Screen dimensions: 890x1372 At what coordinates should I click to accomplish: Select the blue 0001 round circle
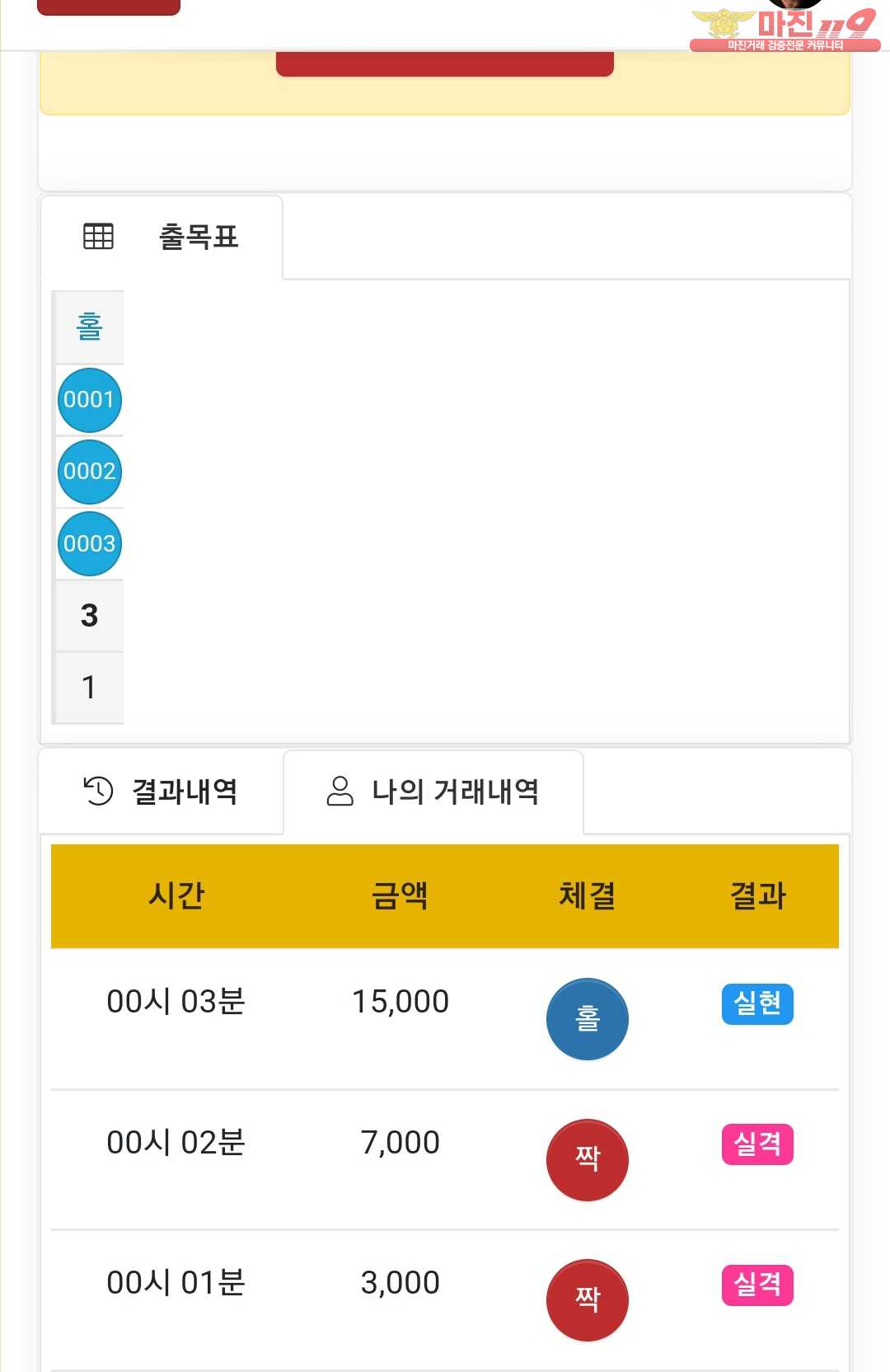(90, 400)
